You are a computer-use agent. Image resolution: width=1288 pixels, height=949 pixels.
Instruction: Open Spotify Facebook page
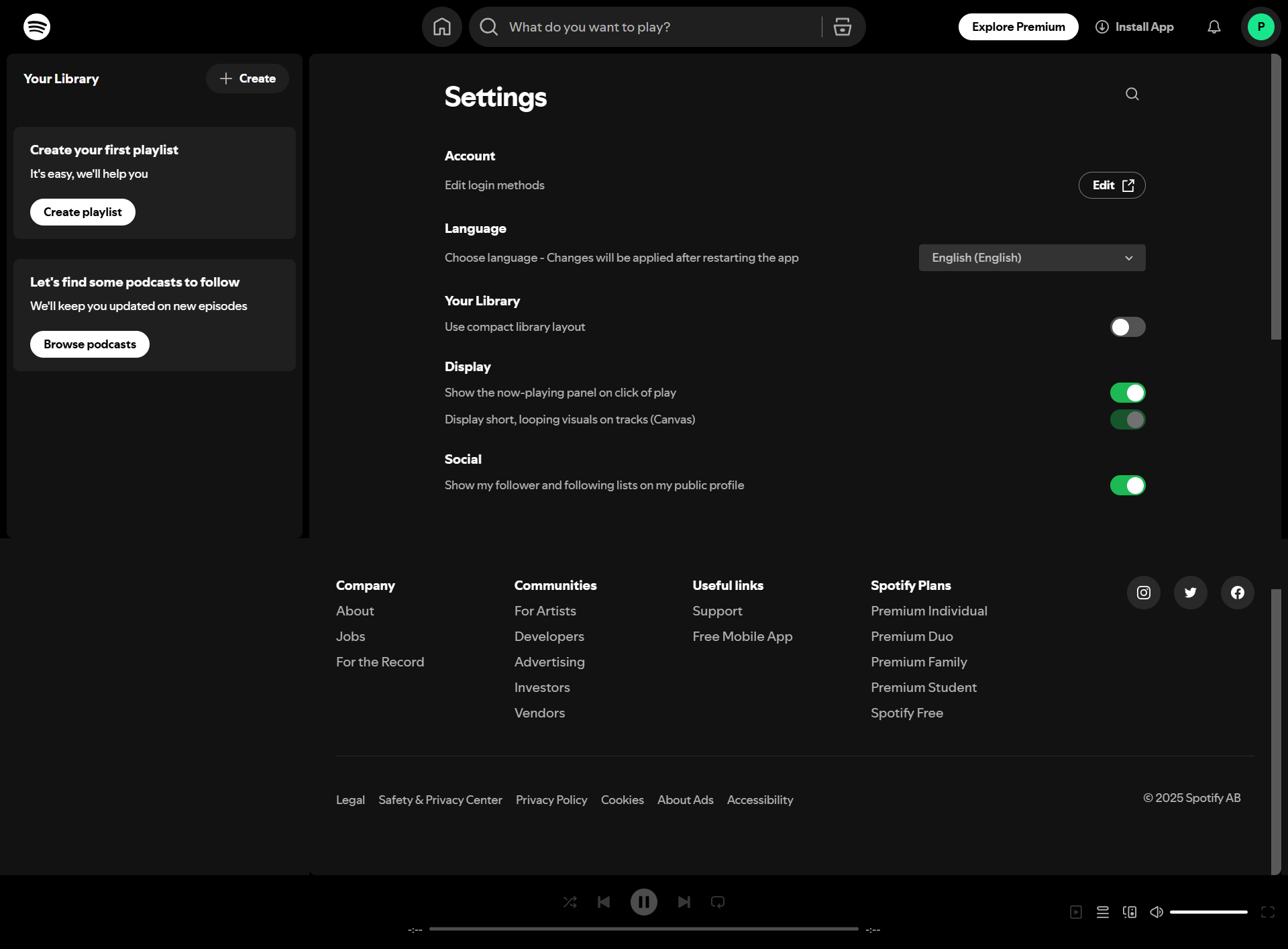pyautogui.click(x=1238, y=593)
